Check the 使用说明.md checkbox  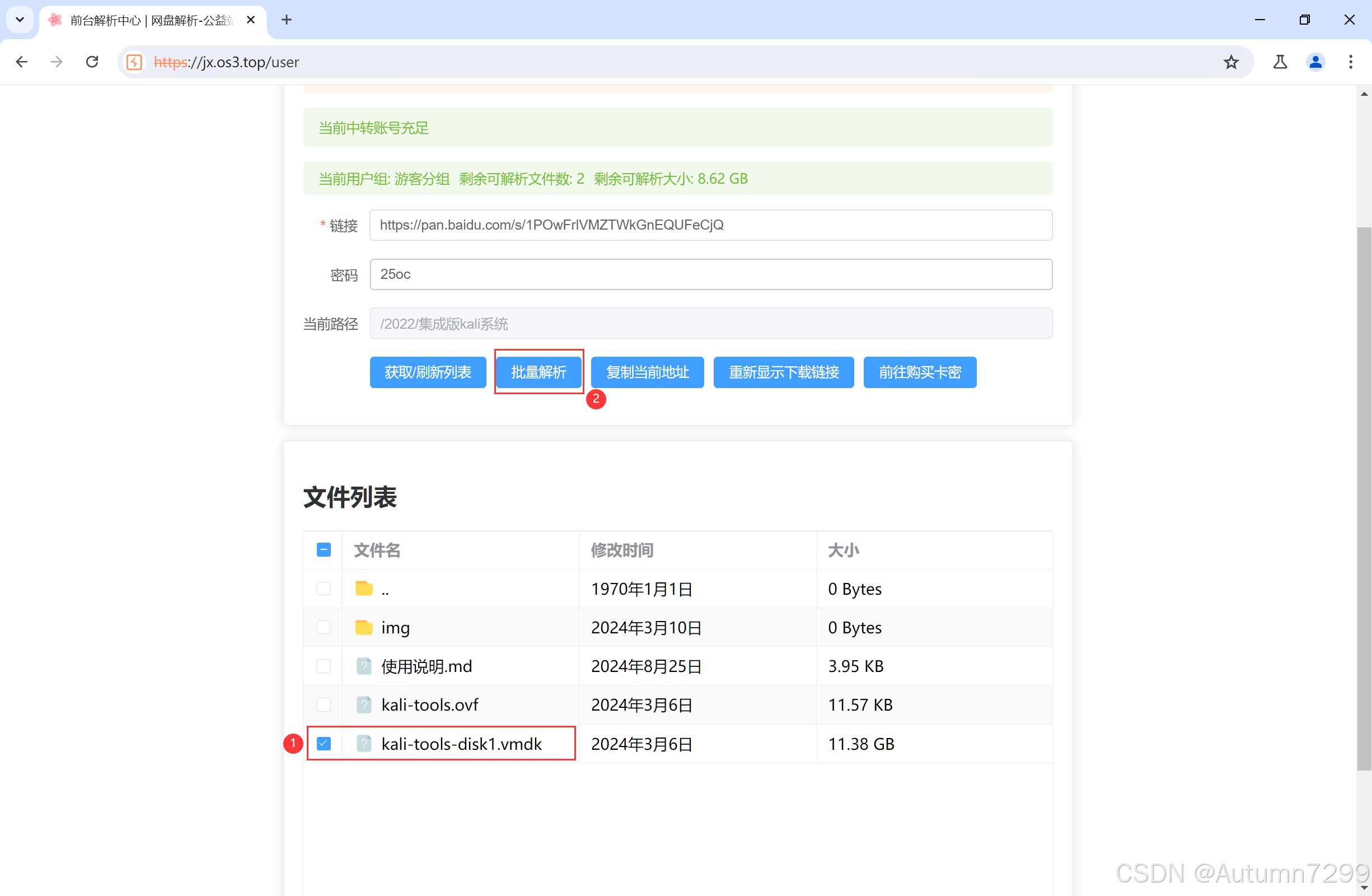(324, 665)
